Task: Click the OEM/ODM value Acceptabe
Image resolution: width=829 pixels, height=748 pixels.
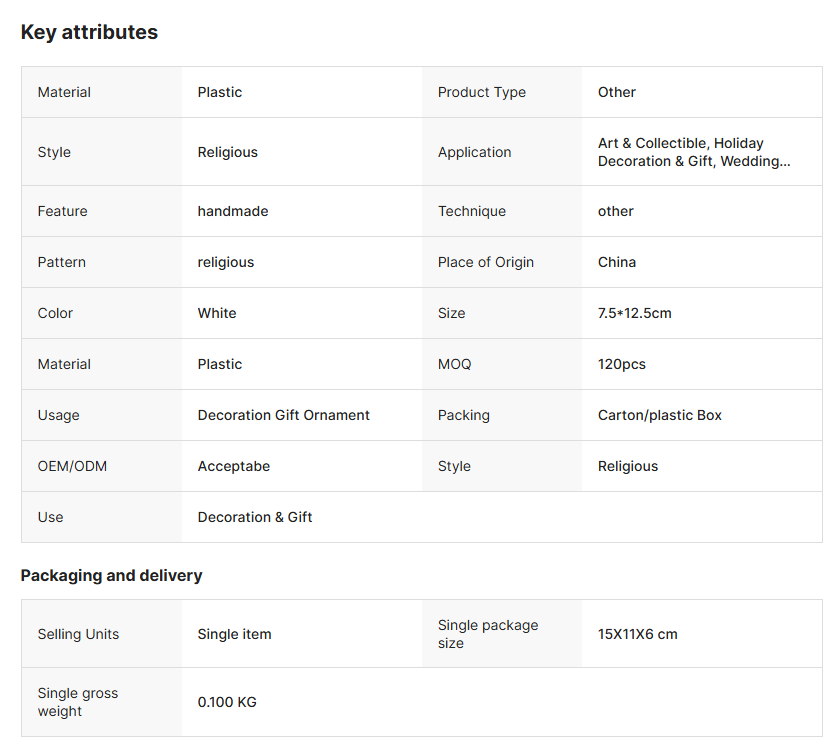Action: click(x=233, y=466)
